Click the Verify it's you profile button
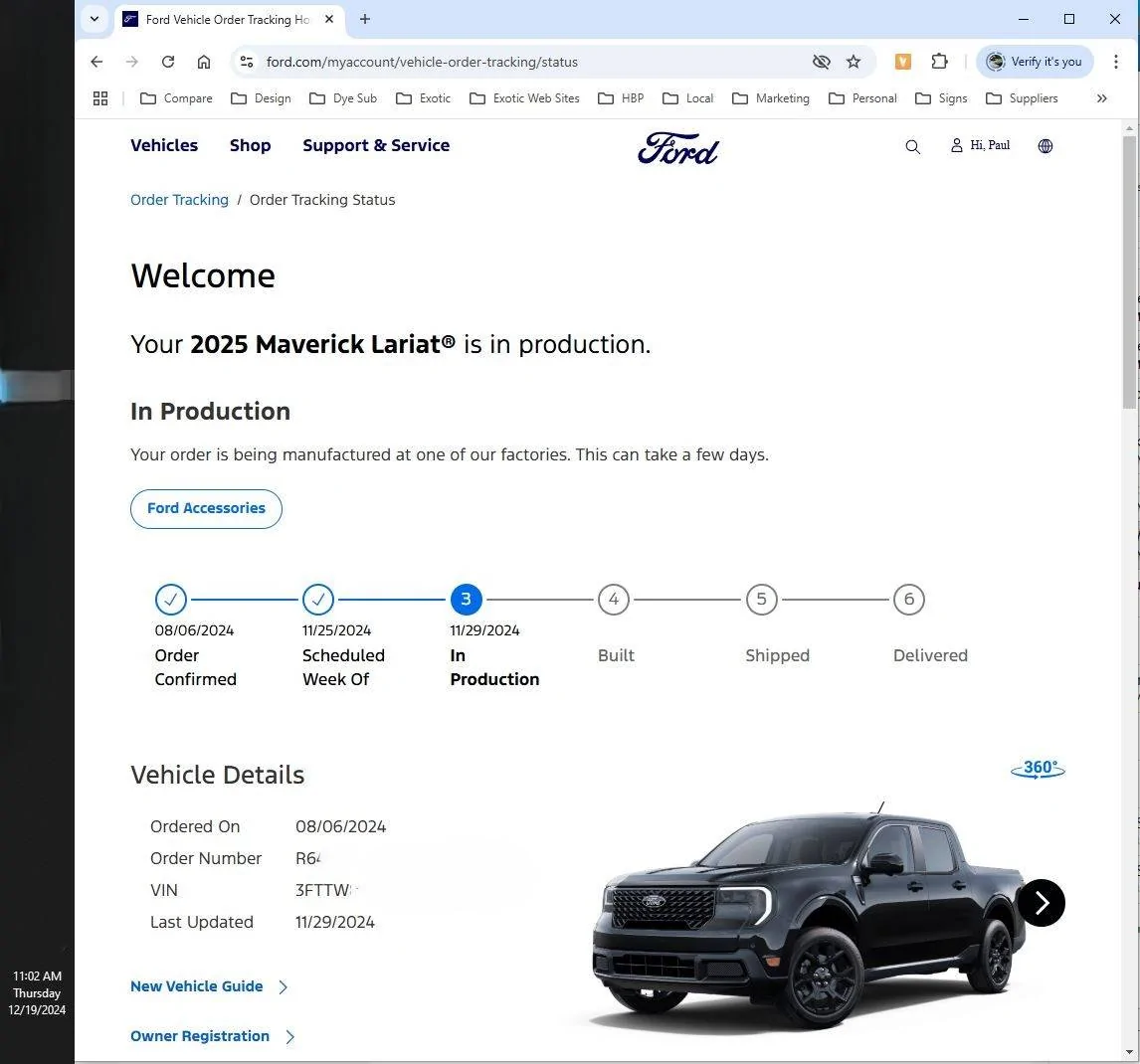 click(1035, 62)
